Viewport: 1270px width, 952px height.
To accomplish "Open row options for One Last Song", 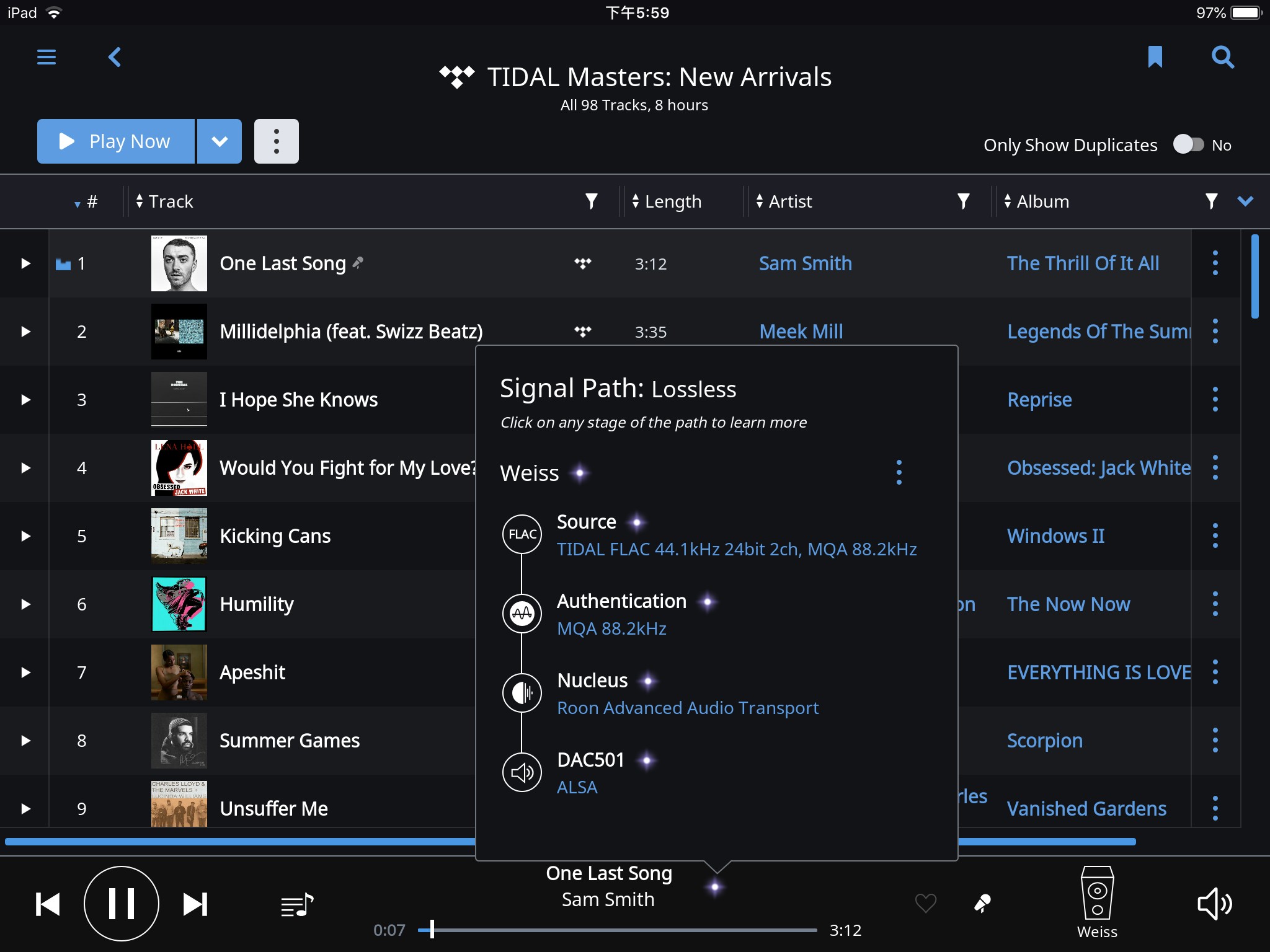I will click(x=1215, y=263).
